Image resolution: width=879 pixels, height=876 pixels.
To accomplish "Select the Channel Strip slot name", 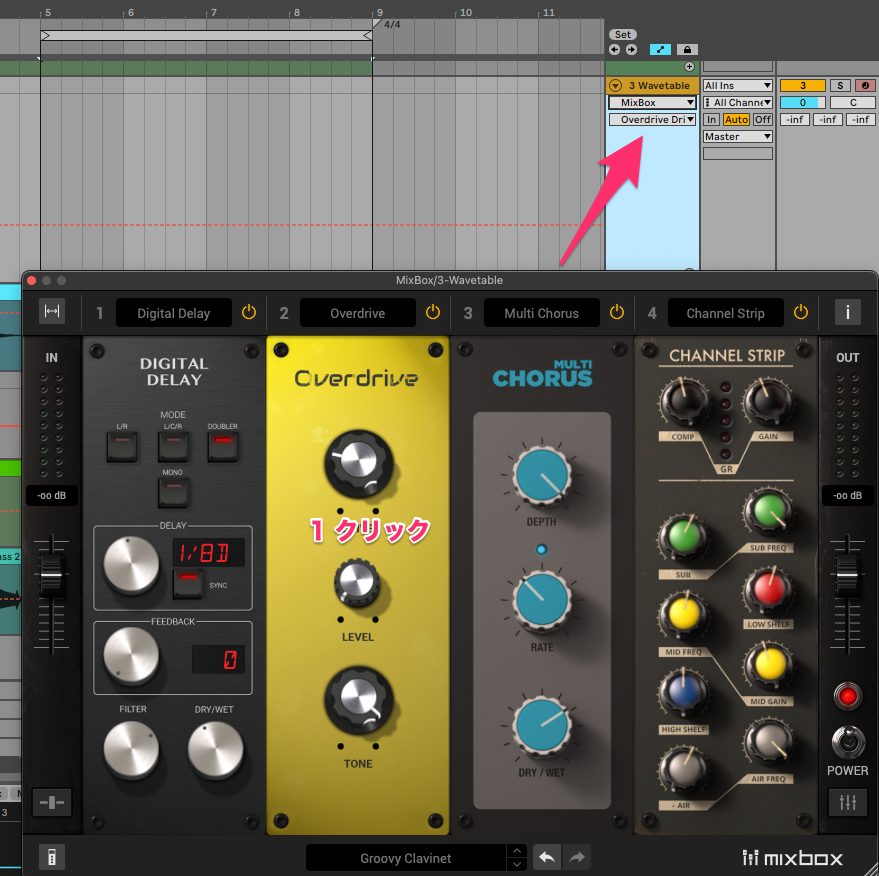I will pos(725,313).
